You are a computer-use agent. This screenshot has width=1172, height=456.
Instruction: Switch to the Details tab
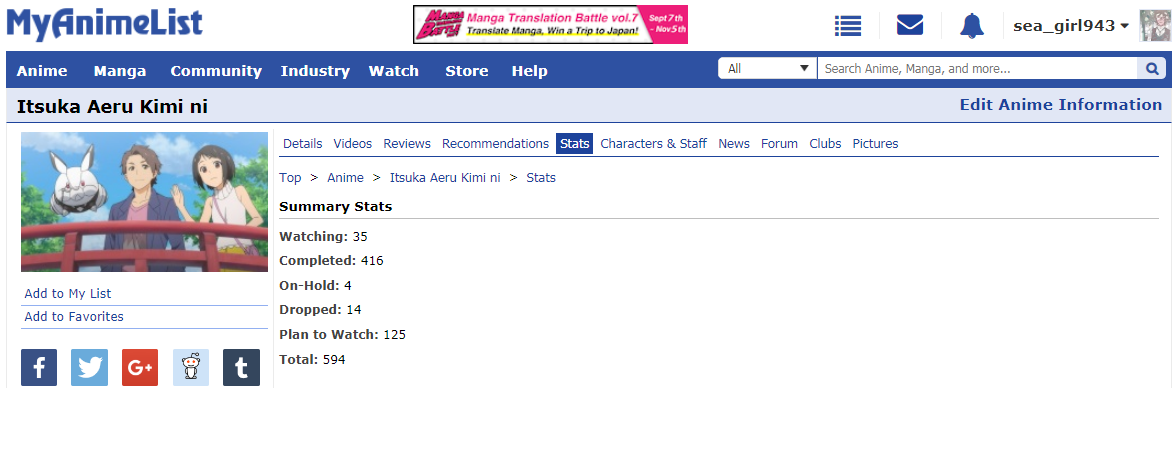(303, 144)
